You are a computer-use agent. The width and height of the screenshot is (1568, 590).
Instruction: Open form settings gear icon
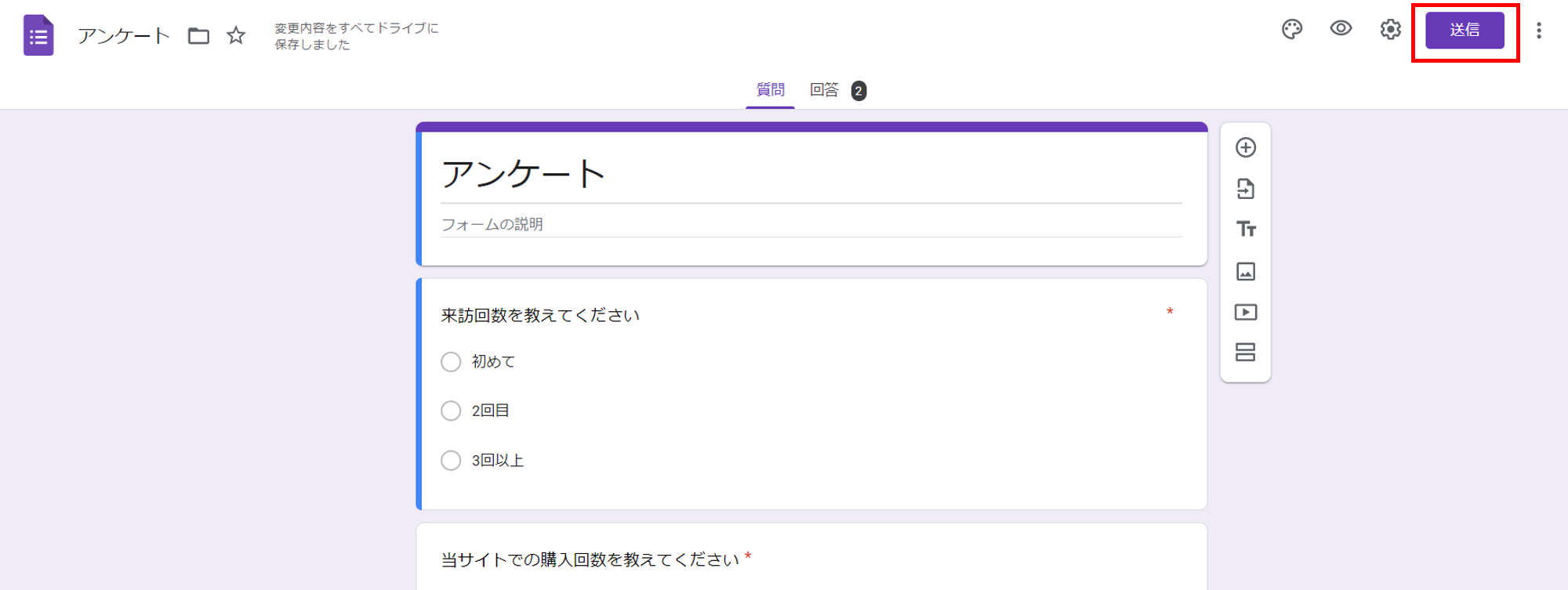[1390, 30]
